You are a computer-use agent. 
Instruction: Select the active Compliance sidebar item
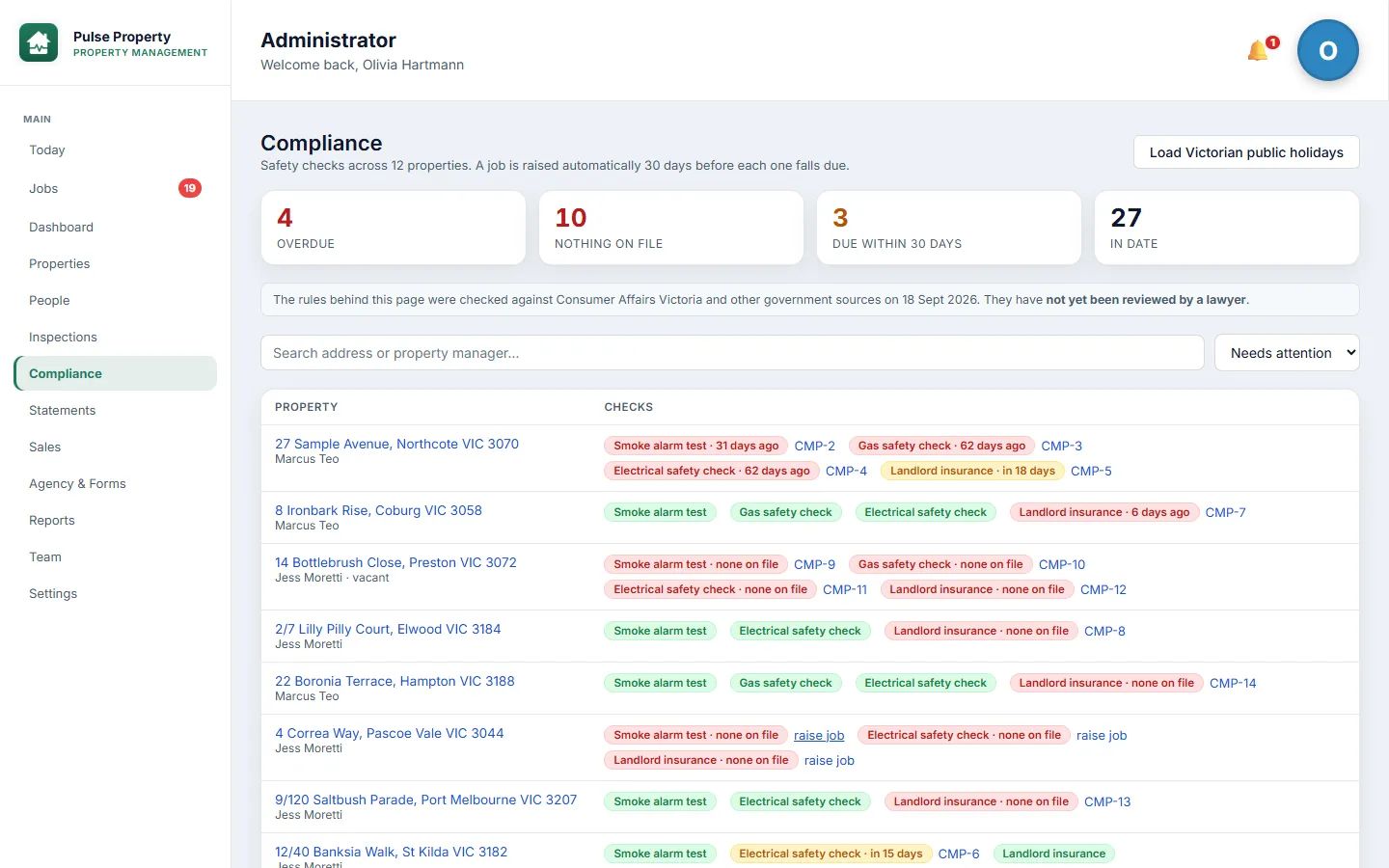point(116,374)
